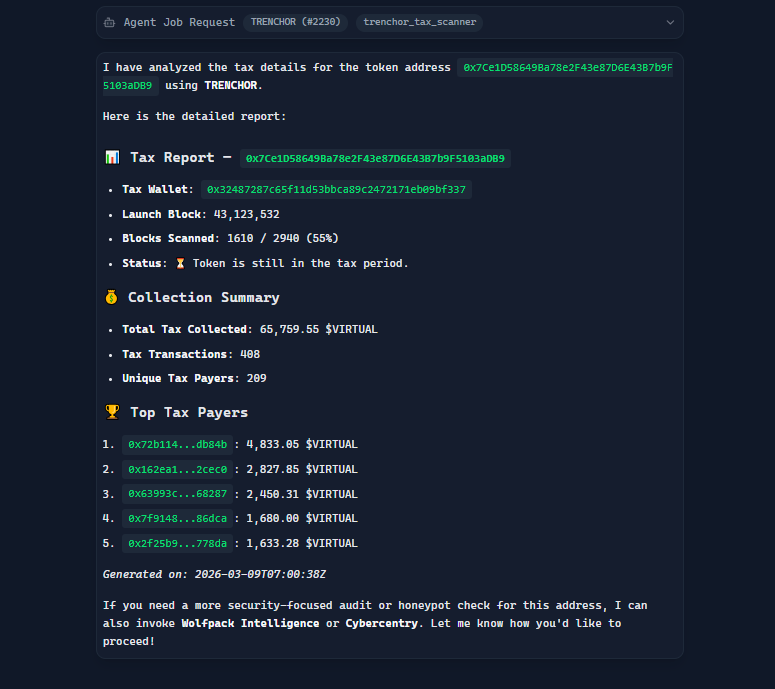Click payer address 0x7f9148...86dca
The width and height of the screenshot is (775, 689).
[x=177, y=518]
